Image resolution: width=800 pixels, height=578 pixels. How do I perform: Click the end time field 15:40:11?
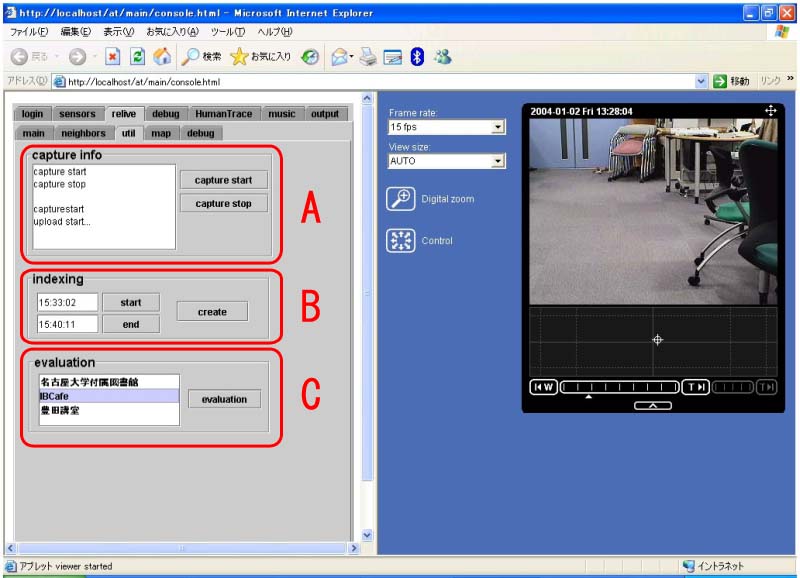(67, 324)
